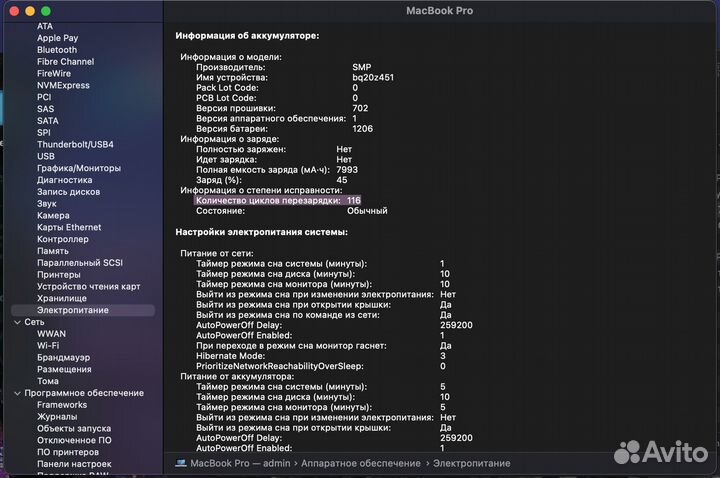
Task: Open Параллельный SCSI entry
Action: (x=79, y=263)
